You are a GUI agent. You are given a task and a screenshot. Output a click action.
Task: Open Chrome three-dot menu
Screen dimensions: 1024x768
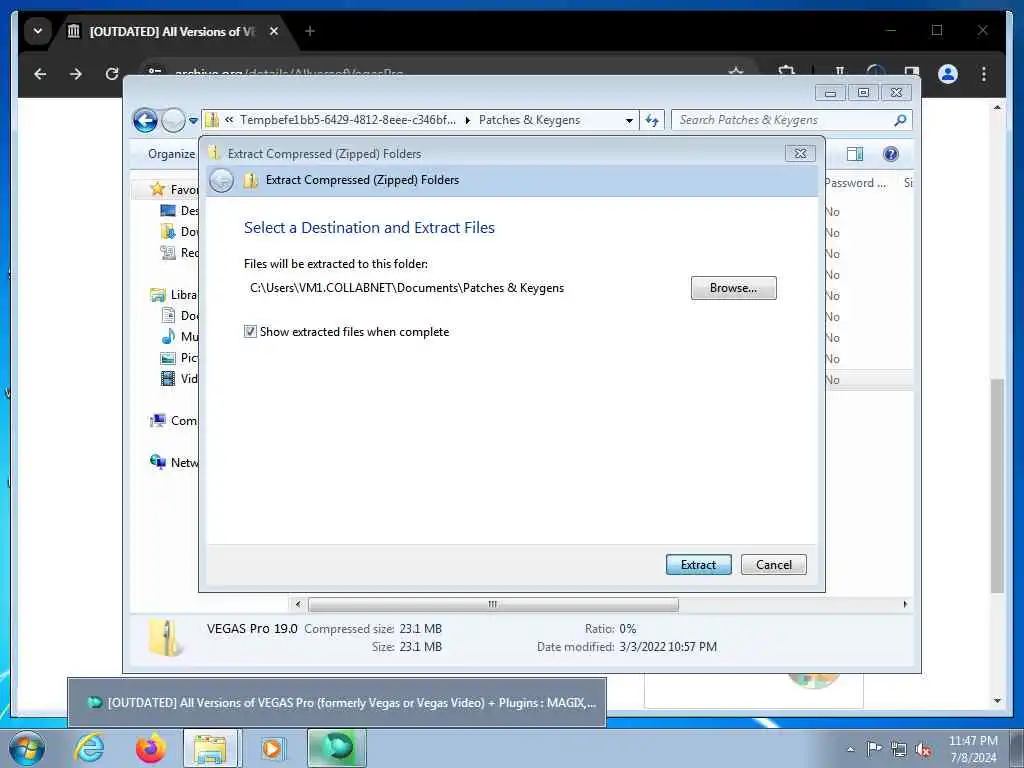984,74
